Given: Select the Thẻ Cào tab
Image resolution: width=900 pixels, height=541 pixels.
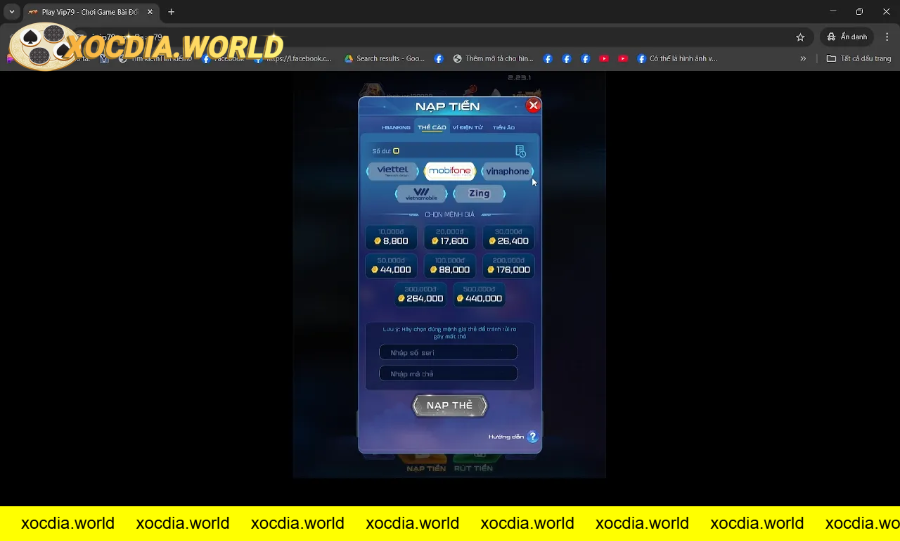Looking at the screenshot, I should 432,127.
